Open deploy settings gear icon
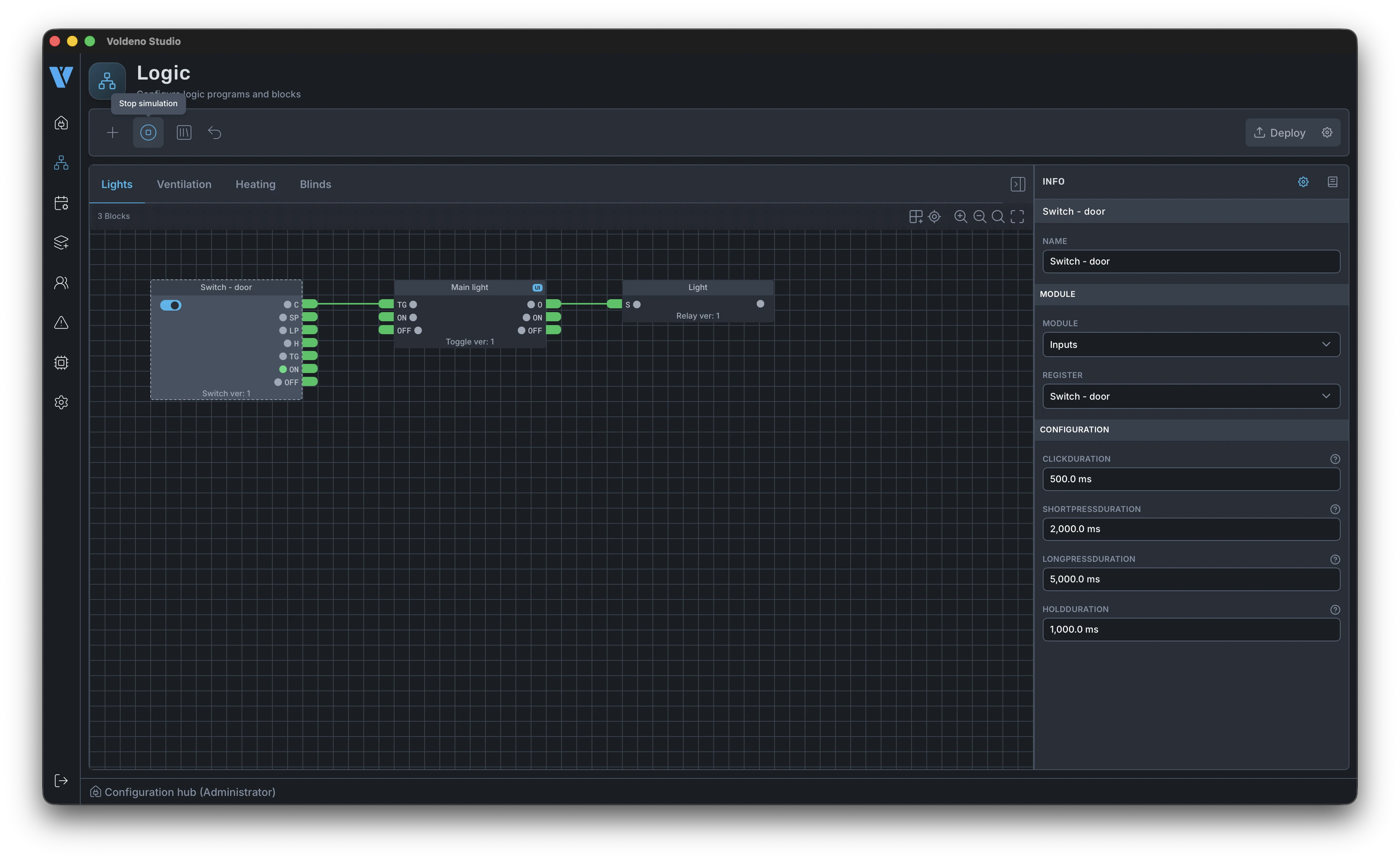This screenshot has height=861, width=1400. click(x=1327, y=133)
